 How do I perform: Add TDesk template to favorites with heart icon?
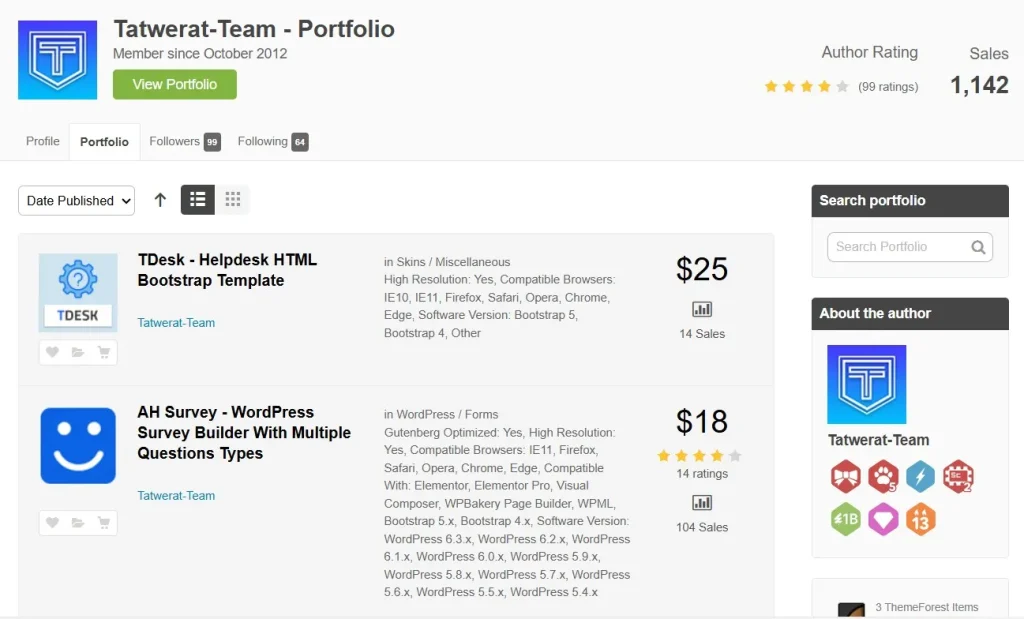tap(52, 352)
